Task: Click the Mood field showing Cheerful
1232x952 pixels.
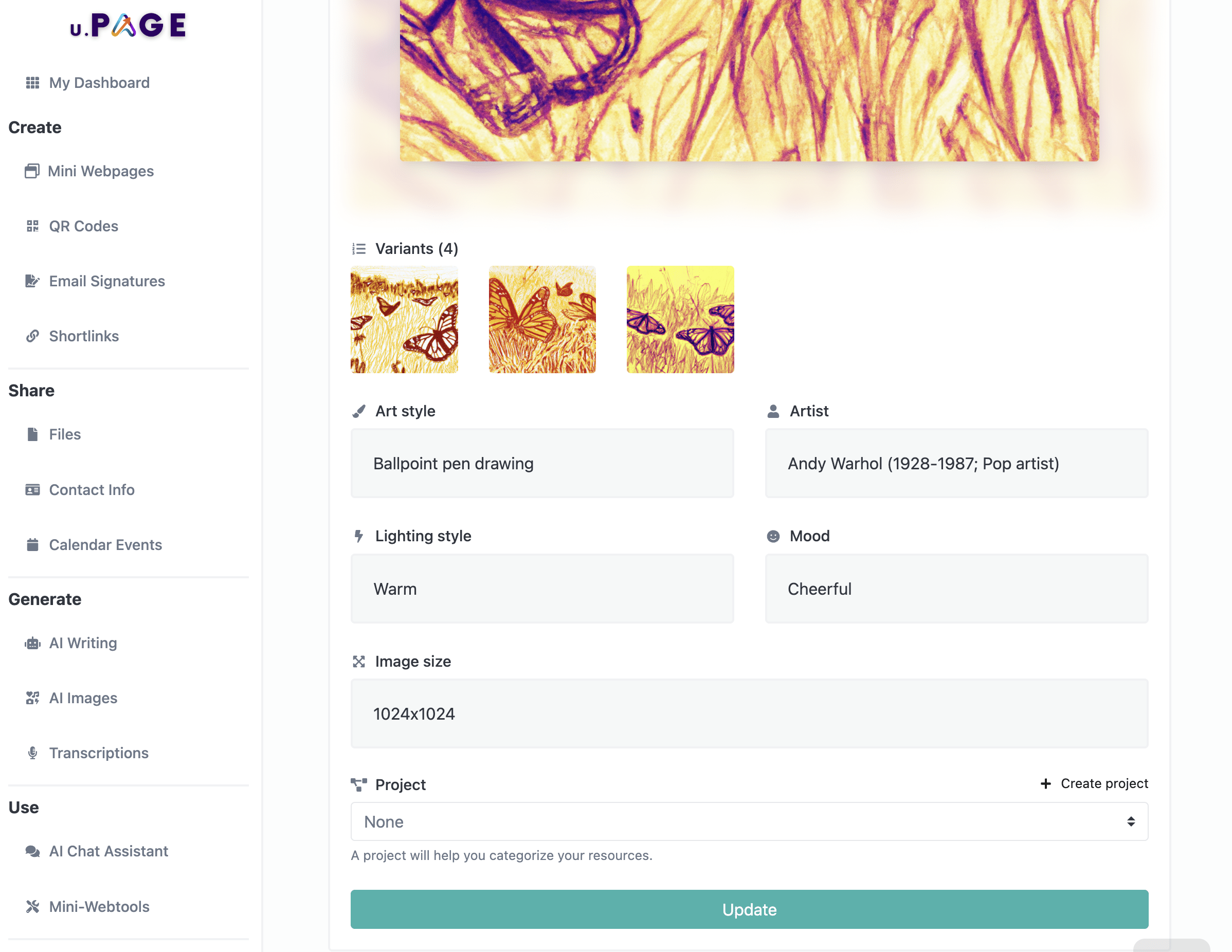Action: 956,589
